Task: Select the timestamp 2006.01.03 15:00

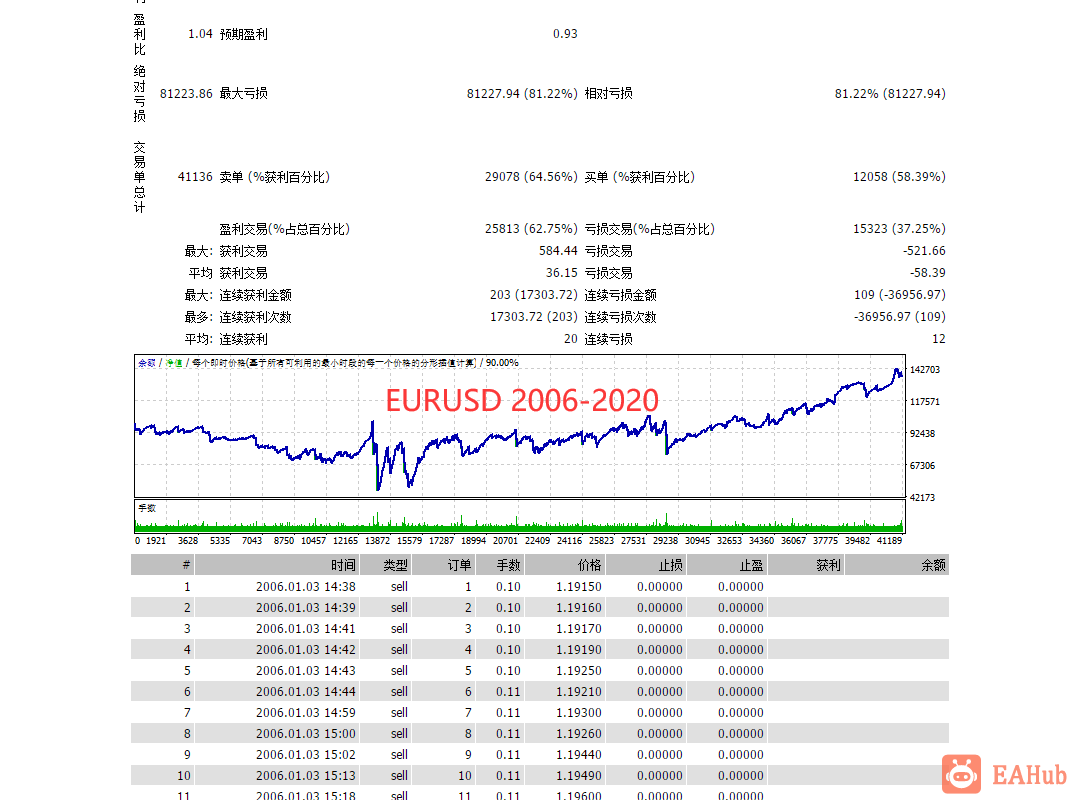Action: [x=305, y=734]
